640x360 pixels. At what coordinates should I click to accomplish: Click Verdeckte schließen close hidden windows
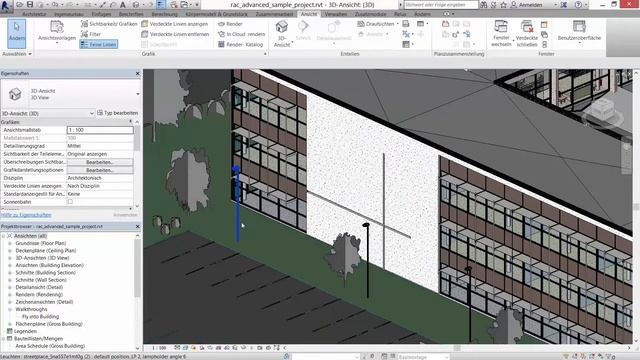[x=527, y=33]
